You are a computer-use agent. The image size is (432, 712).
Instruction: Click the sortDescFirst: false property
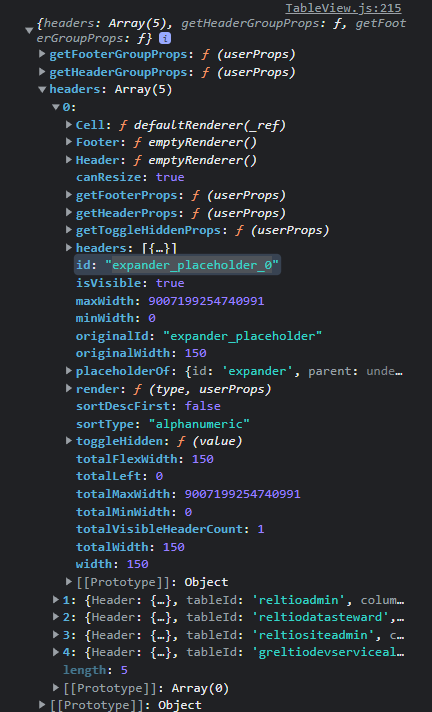pyautogui.click(x=148, y=406)
